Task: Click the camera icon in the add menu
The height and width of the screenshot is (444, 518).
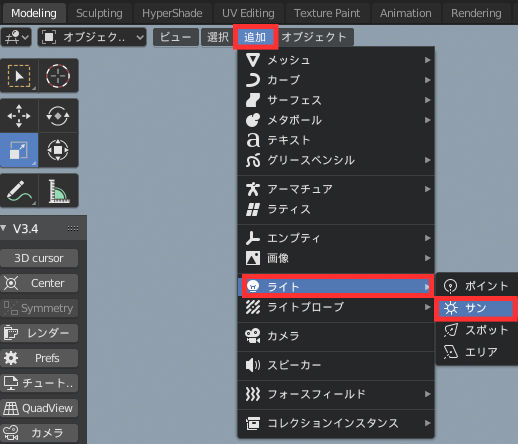Action: coord(253,336)
